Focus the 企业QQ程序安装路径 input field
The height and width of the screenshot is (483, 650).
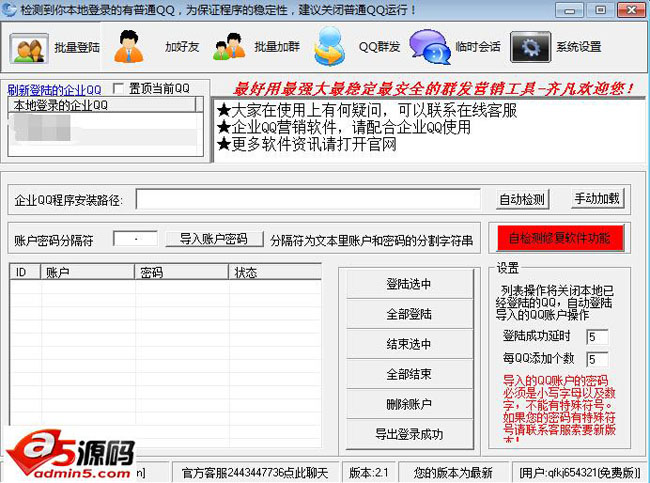coord(308,200)
